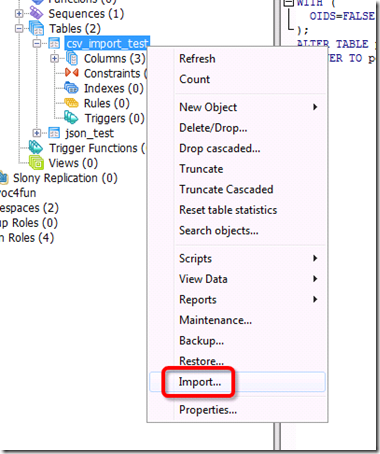Select the Tables (2) tree row
The height and width of the screenshot is (454, 380).
point(75,29)
